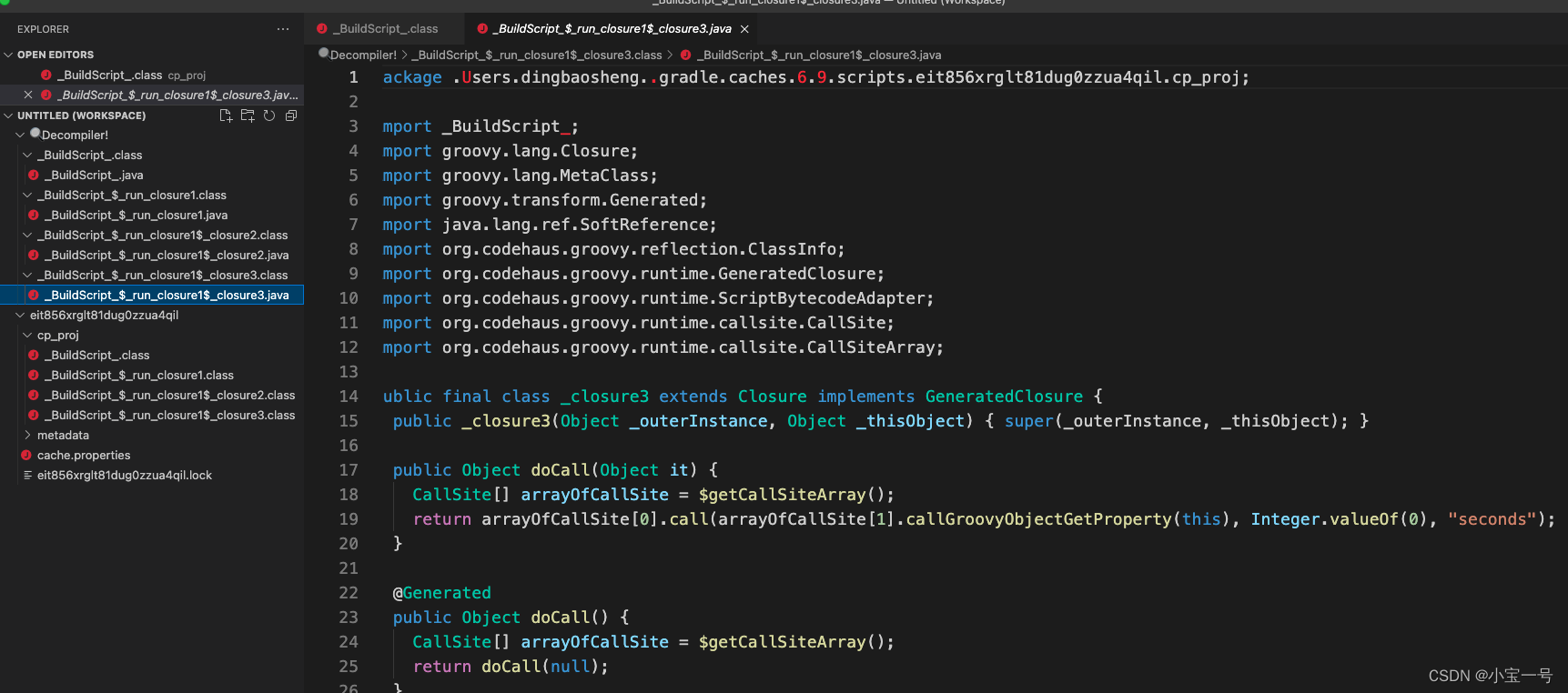
Task: Click the Java icon of _BuildScript_.class in Open Editors
Action: (x=46, y=75)
